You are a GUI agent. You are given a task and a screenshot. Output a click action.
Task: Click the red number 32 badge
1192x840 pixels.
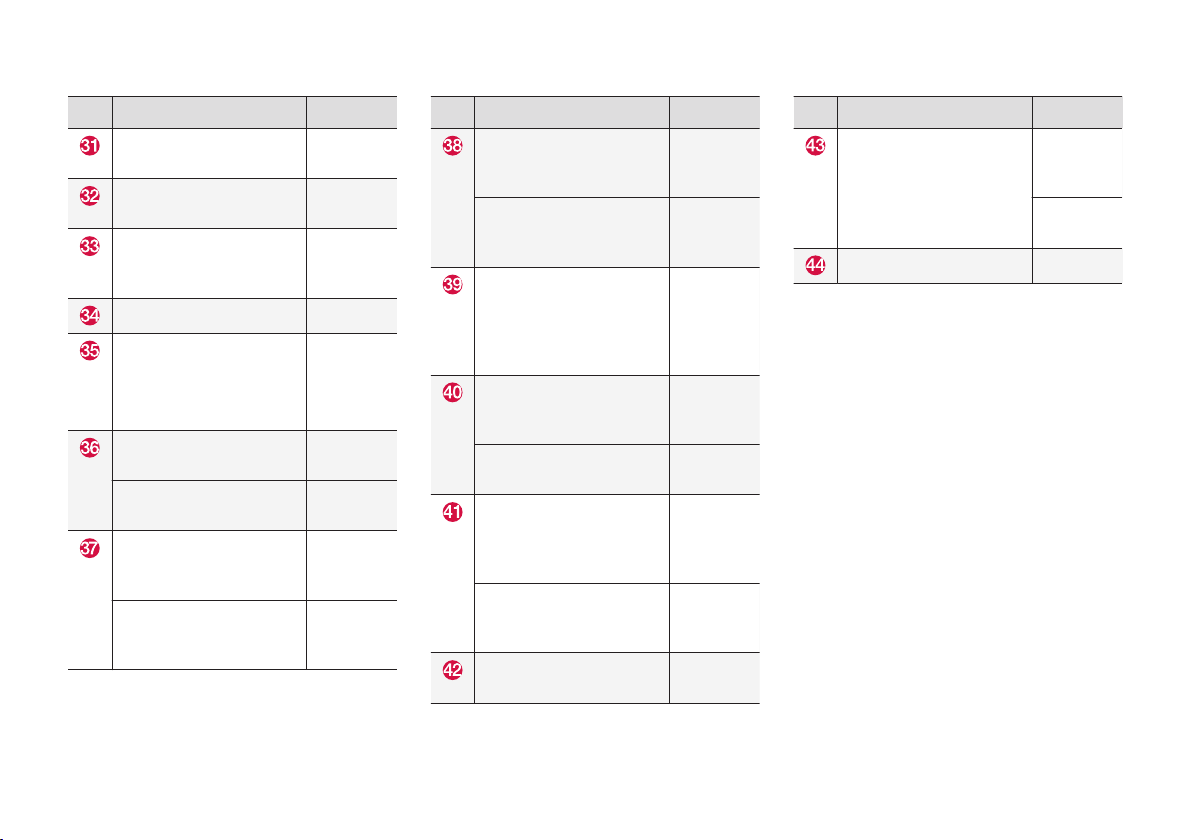90,195
